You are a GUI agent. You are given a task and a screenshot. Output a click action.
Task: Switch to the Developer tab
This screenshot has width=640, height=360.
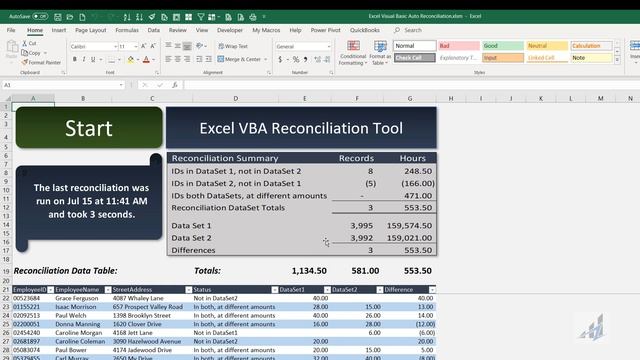pos(230,30)
